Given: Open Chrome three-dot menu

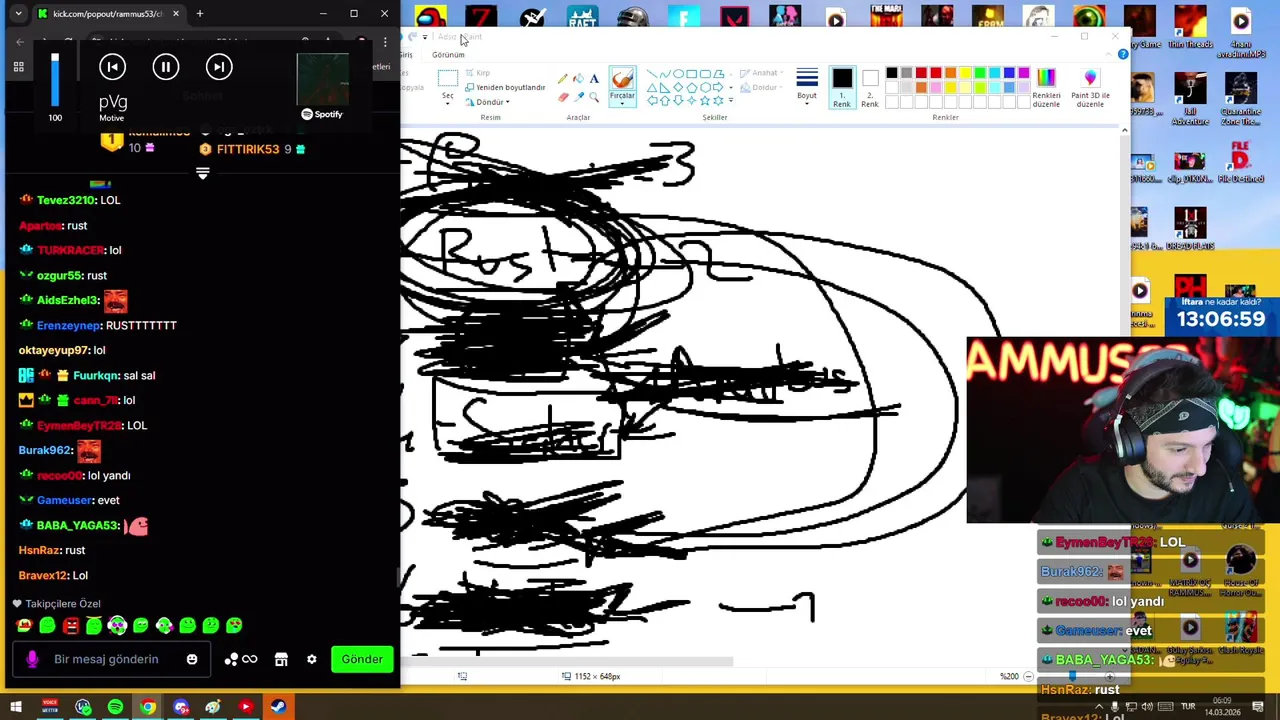Looking at the screenshot, I should tap(384, 42).
